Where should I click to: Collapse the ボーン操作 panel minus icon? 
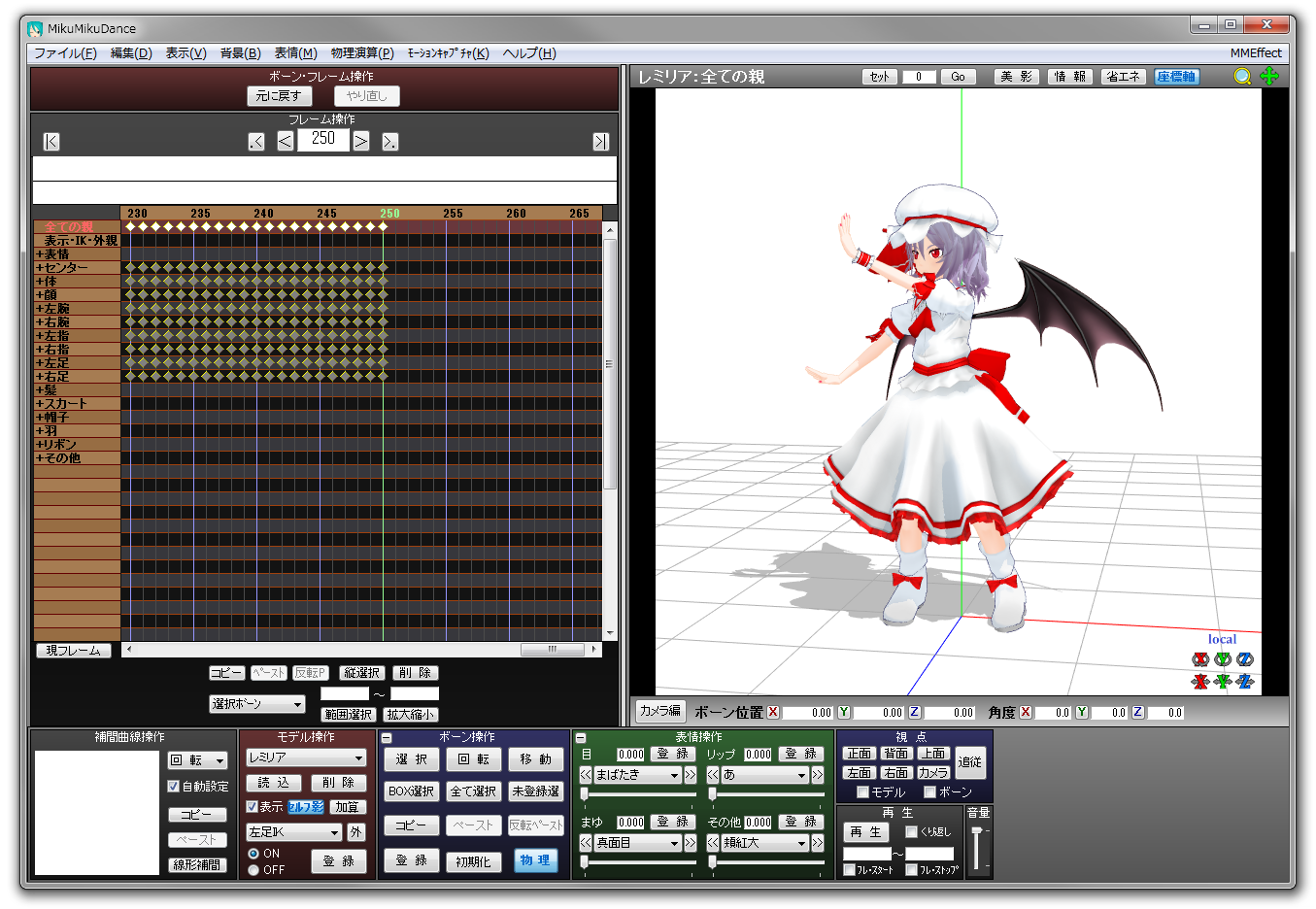(387, 738)
